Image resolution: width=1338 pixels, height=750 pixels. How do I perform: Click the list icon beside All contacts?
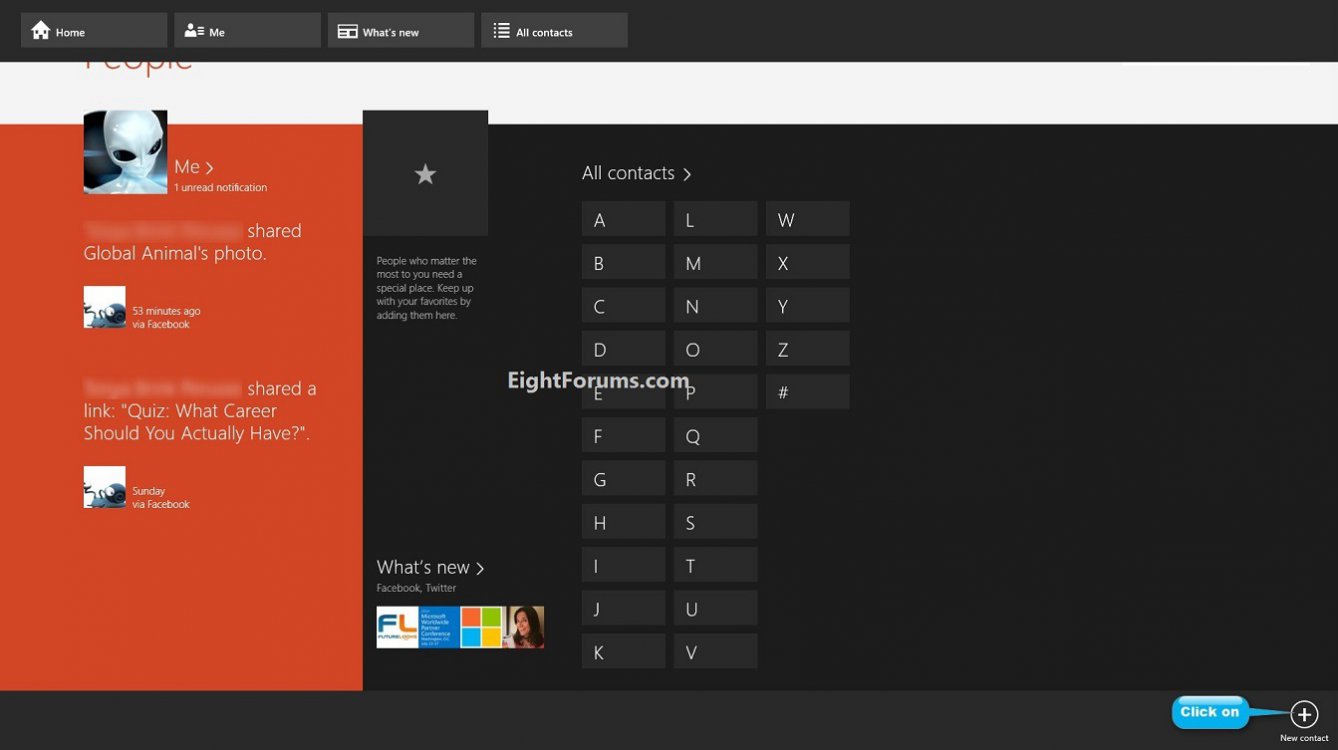point(501,31)
